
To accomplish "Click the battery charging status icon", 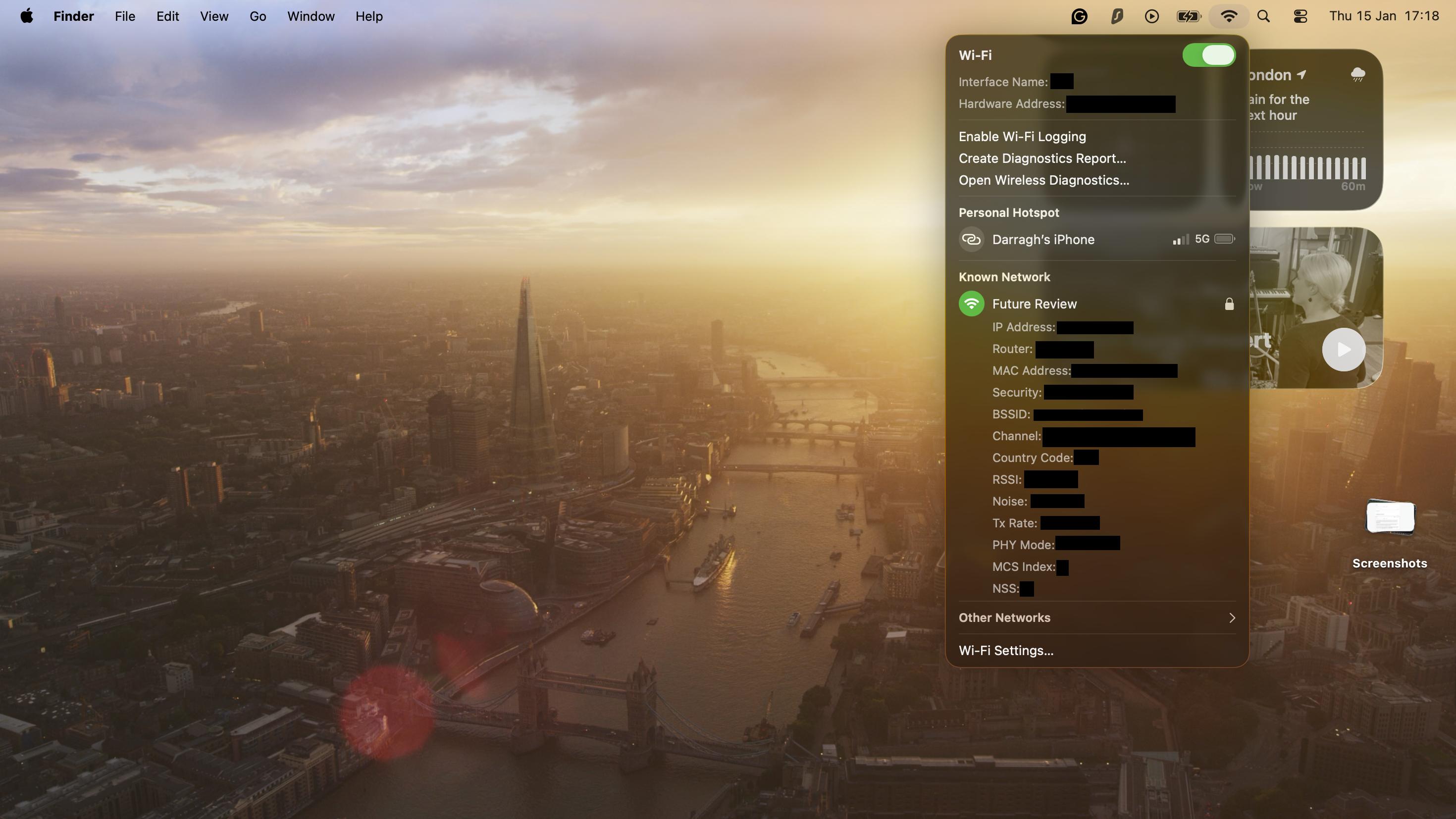I will point(1188,16).
